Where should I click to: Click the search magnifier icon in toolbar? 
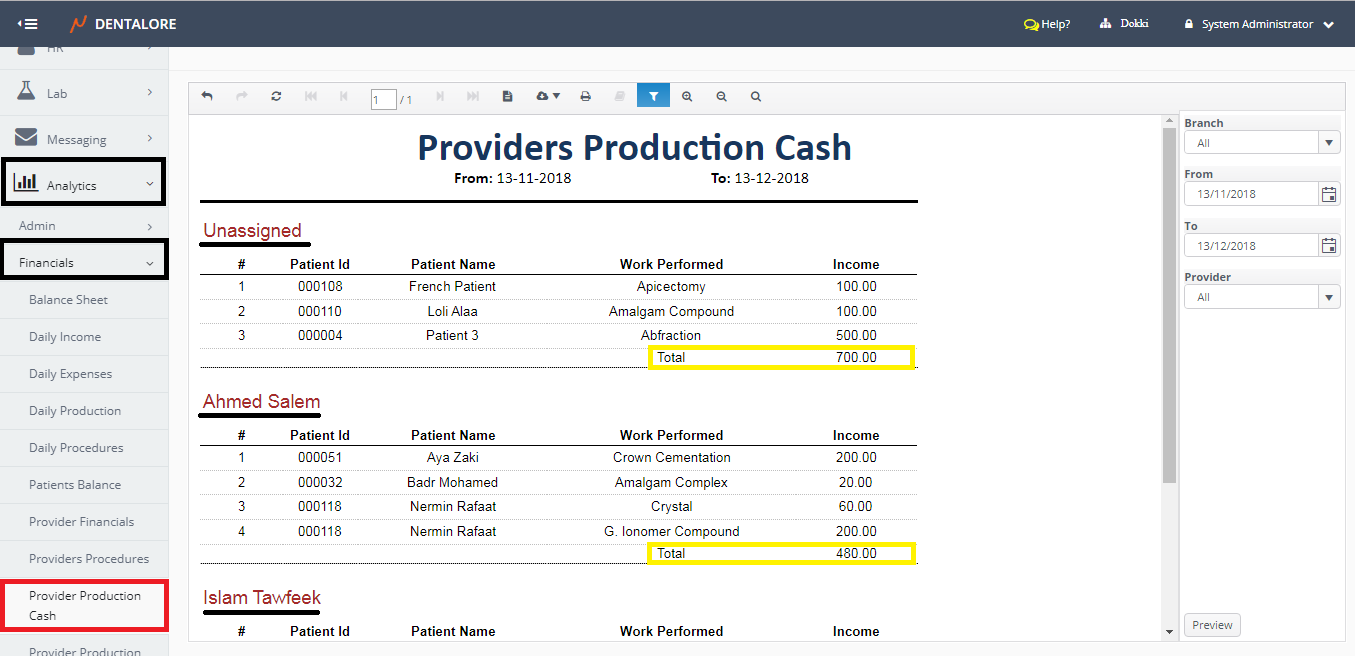point(756,97)
